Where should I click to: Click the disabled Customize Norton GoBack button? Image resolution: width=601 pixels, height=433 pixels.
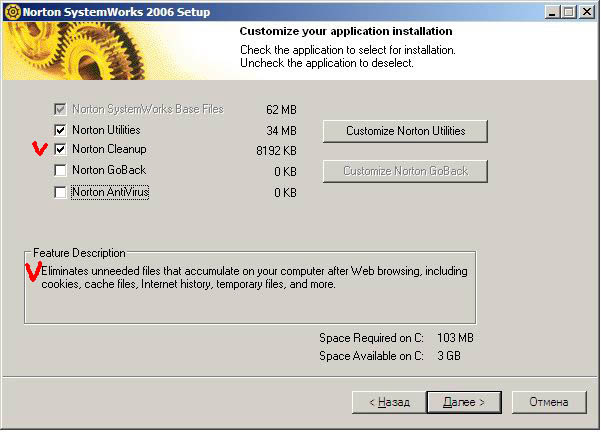405,171
